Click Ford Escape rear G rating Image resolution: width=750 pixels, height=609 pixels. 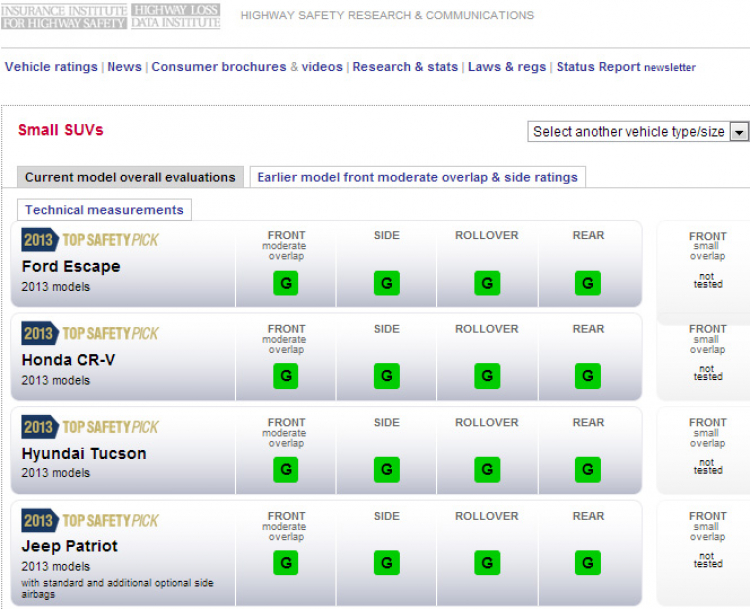[x=588, y=283]
